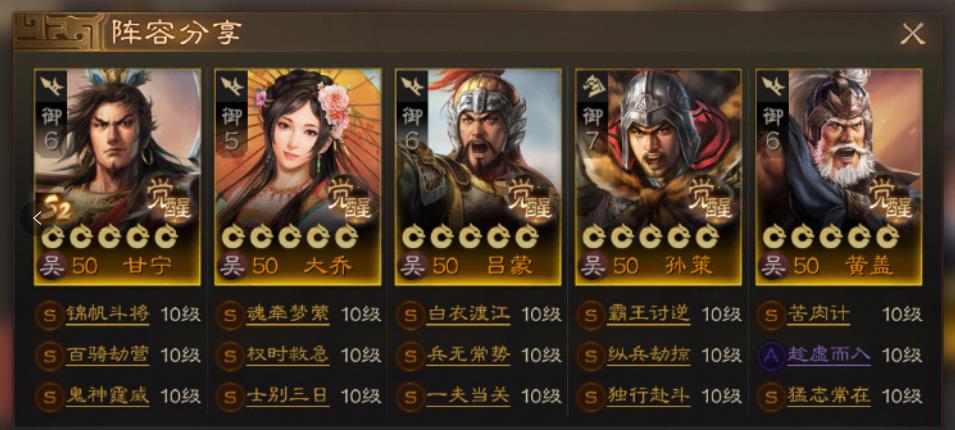Click the S-rank icon beside 锦帆斗将
The height and width of the screenshot is (430, 955).
point(50,315)
